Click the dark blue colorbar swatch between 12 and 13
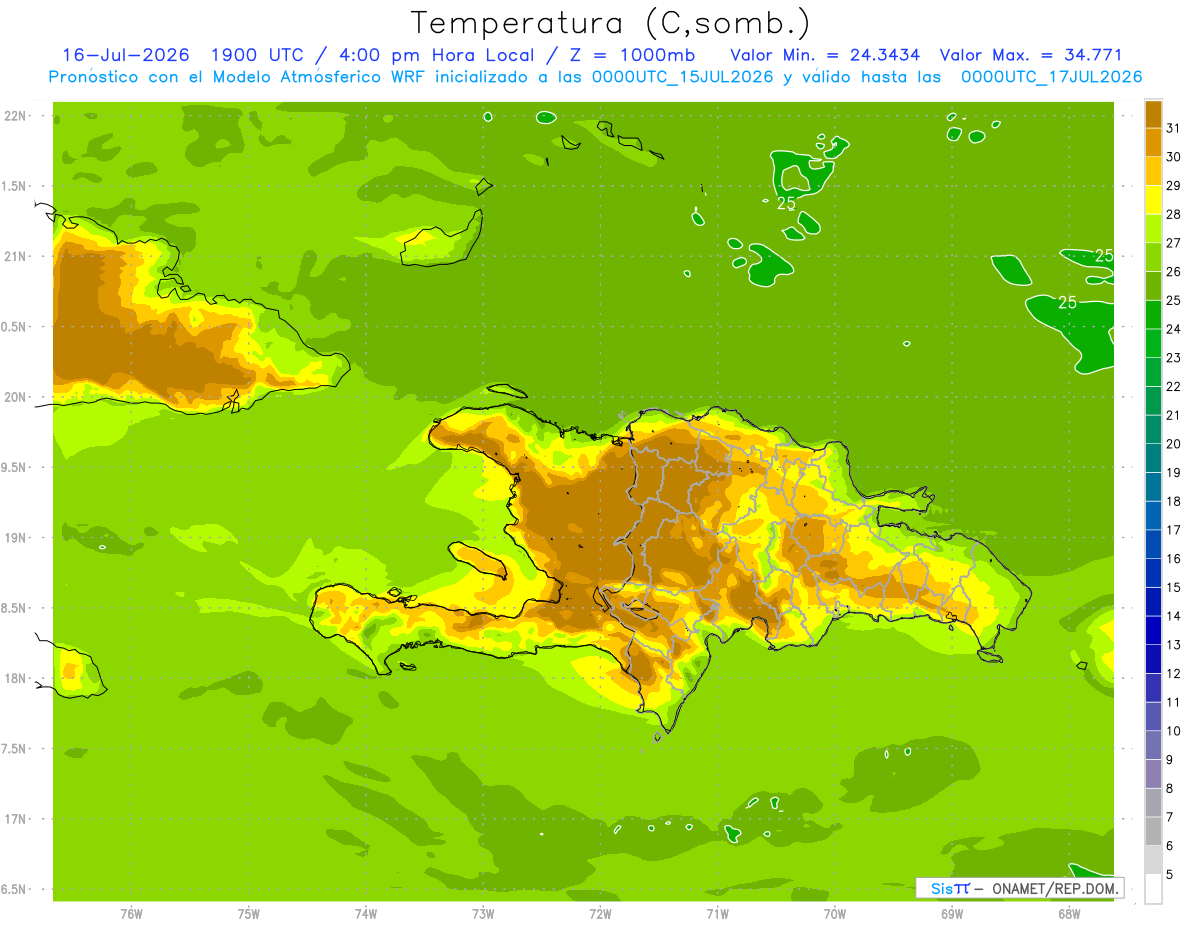 point(1153,660)
